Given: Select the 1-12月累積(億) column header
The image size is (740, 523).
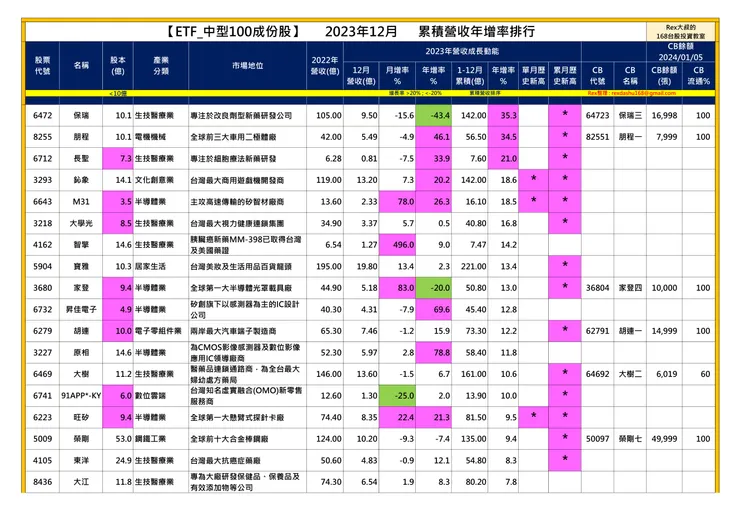Looking at the screenshot, I should (470, 76).
